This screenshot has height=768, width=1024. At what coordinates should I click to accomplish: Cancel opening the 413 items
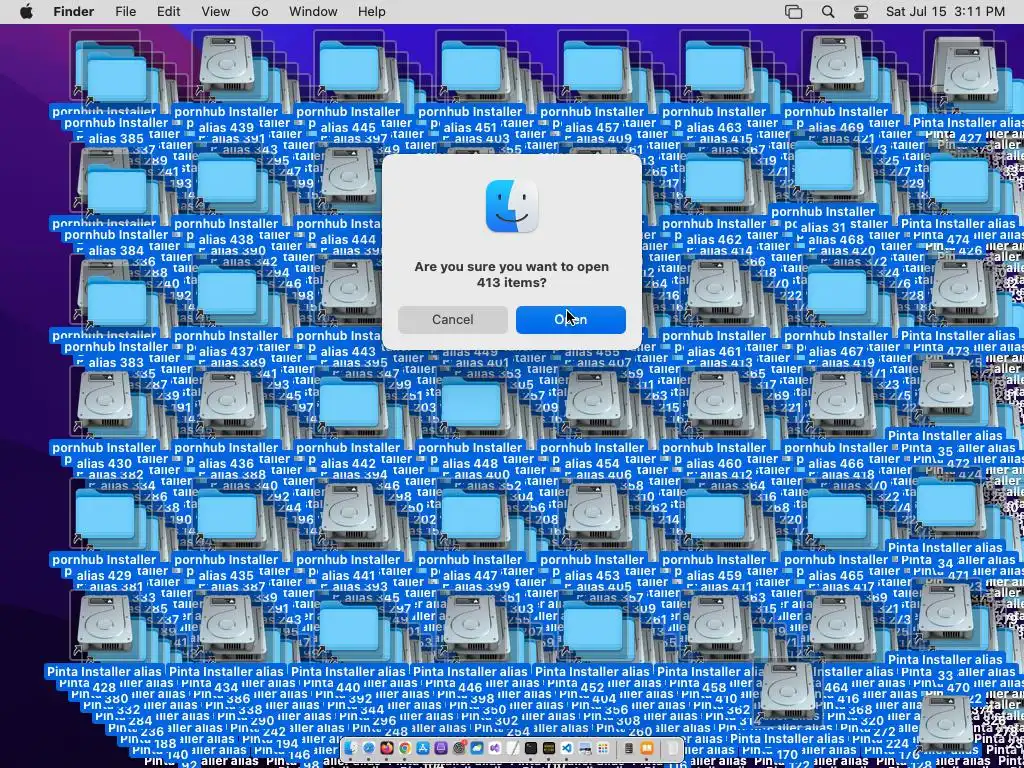tap(453, 319)
